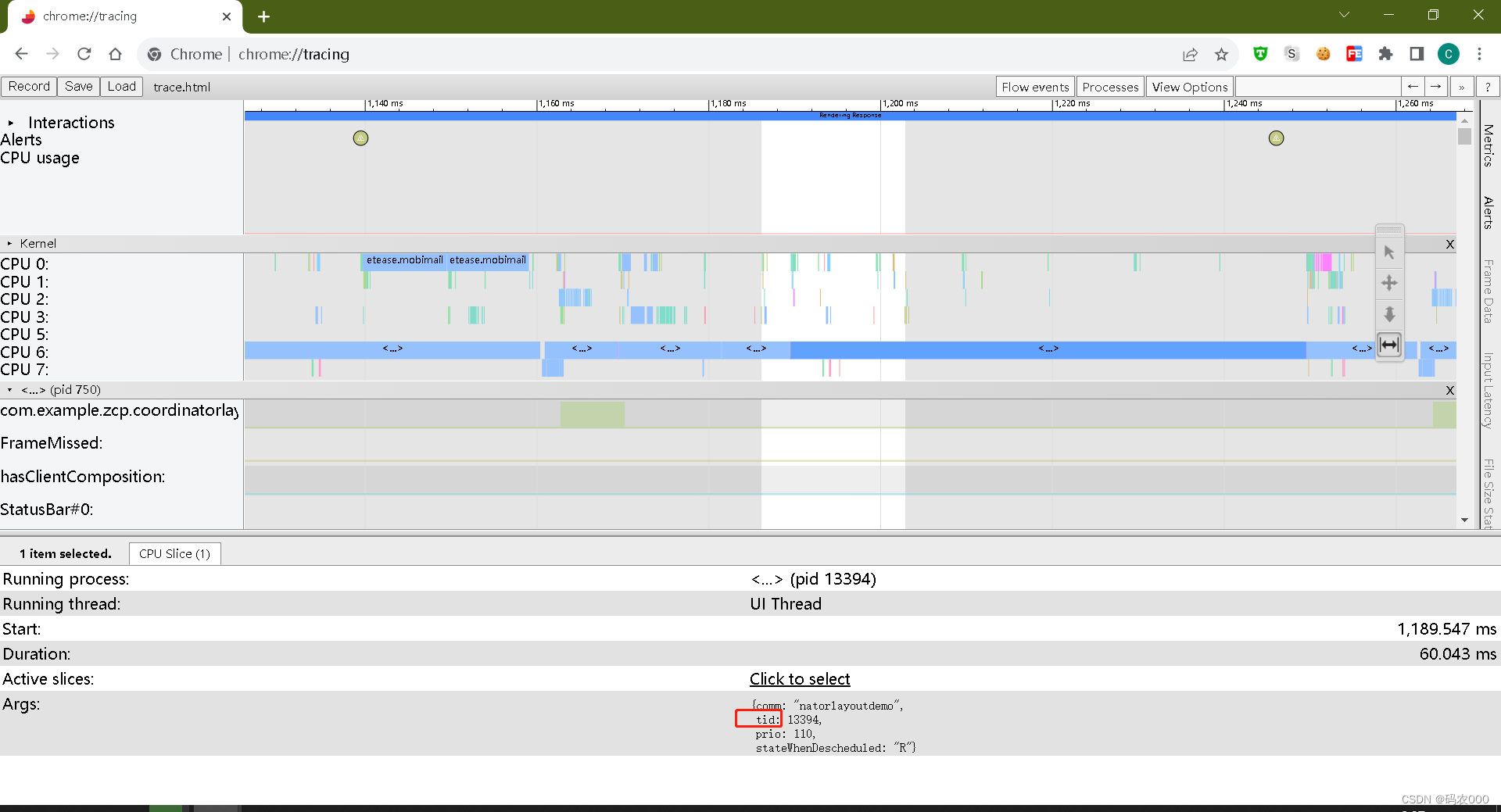
Task: Jump to next search result arrow
Action: point(1436,87)
